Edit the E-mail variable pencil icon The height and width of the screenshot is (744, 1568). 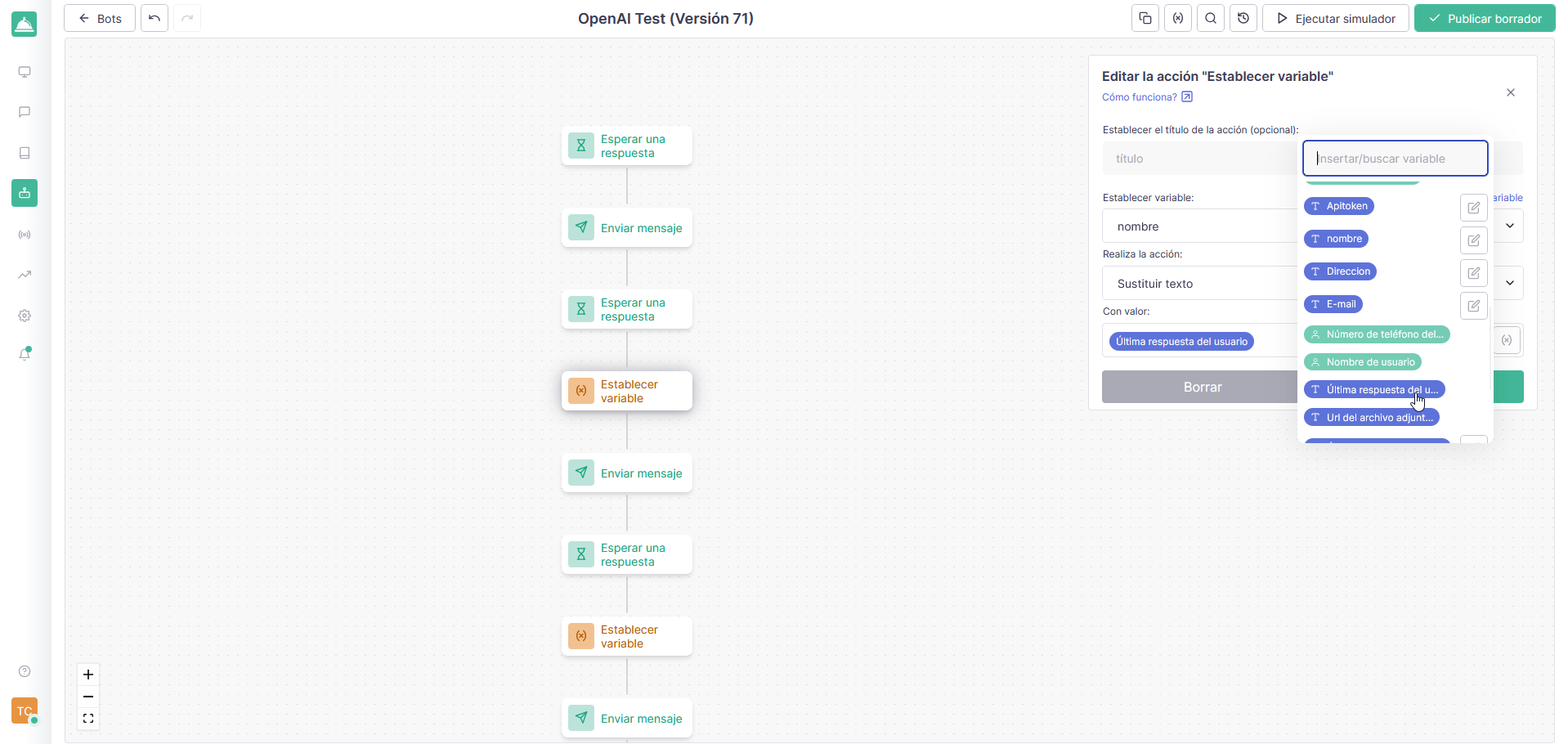(1474, 306)
